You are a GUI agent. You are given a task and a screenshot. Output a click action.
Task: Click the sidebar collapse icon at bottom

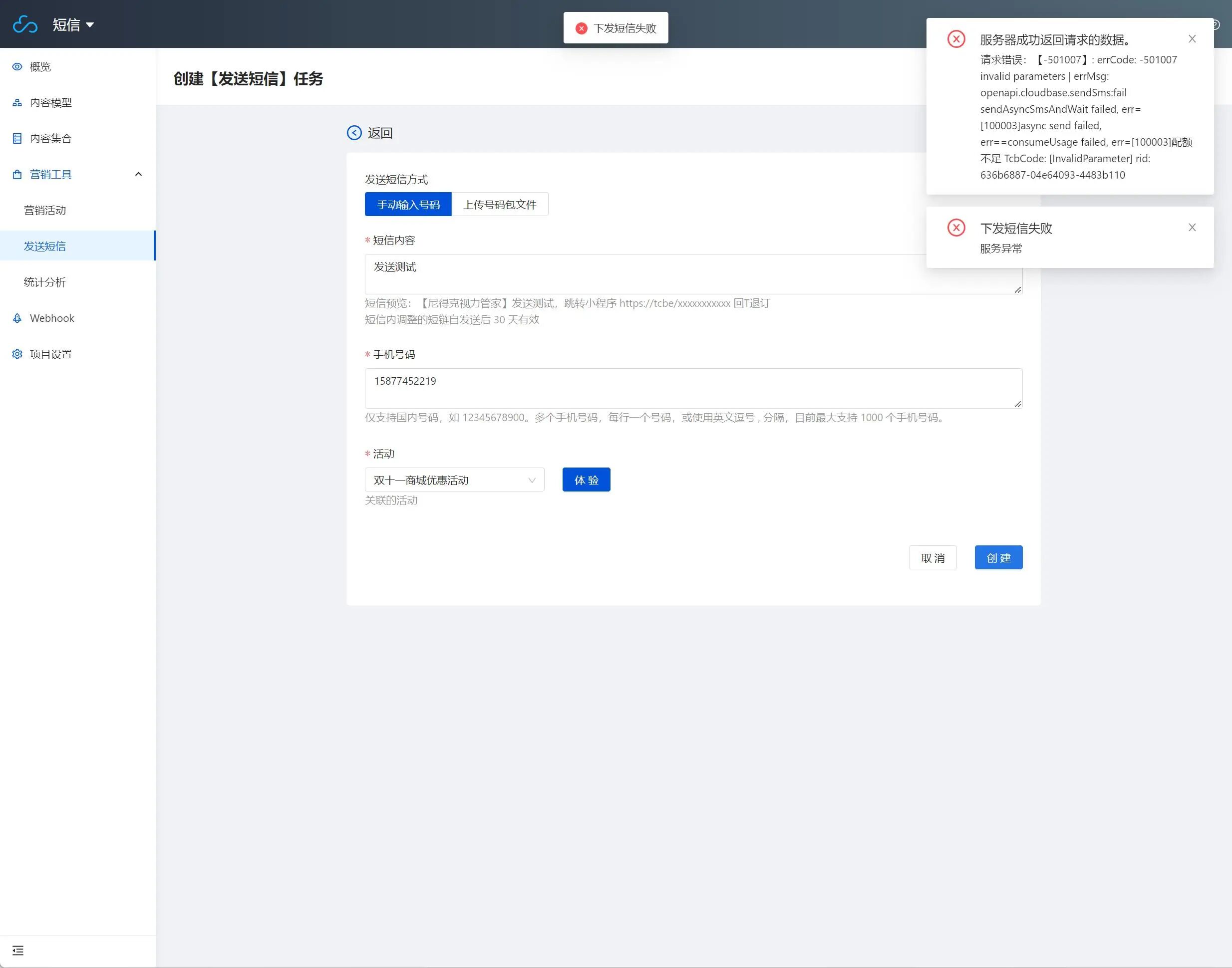(17, 951)
